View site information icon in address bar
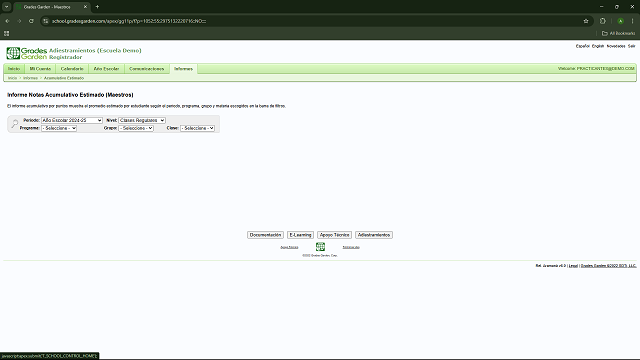Image resolution: width=640 pixels, height=360 pixels. tap(46, 21)
